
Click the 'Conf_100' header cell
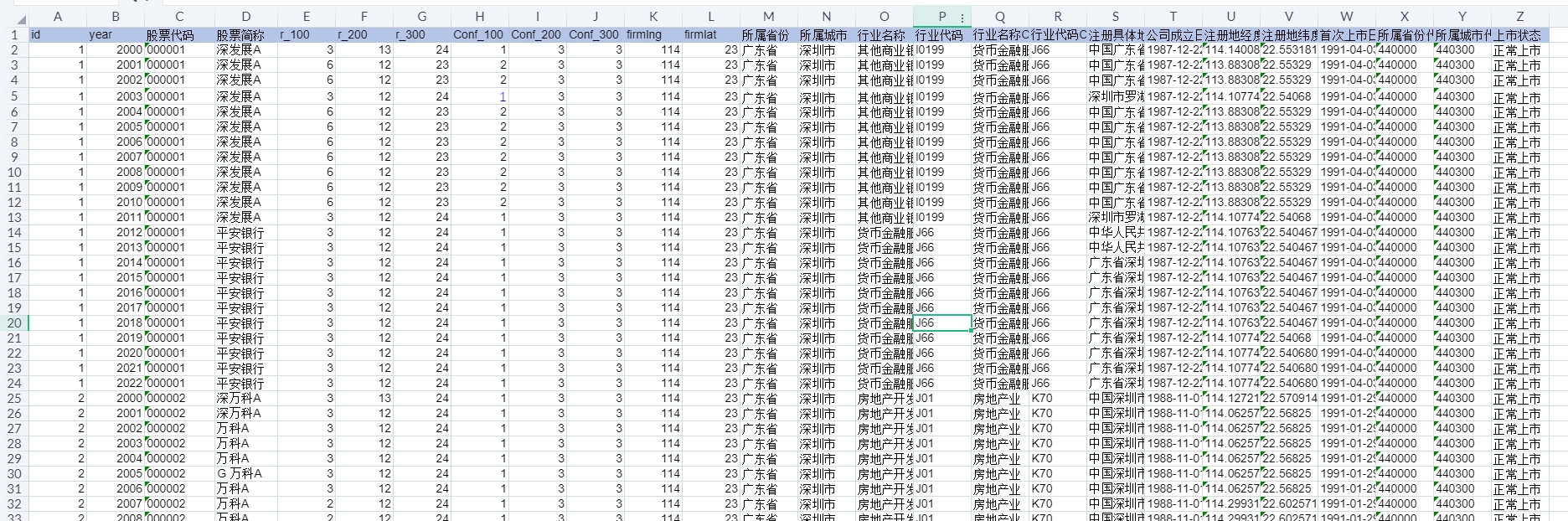pos(479,35)
